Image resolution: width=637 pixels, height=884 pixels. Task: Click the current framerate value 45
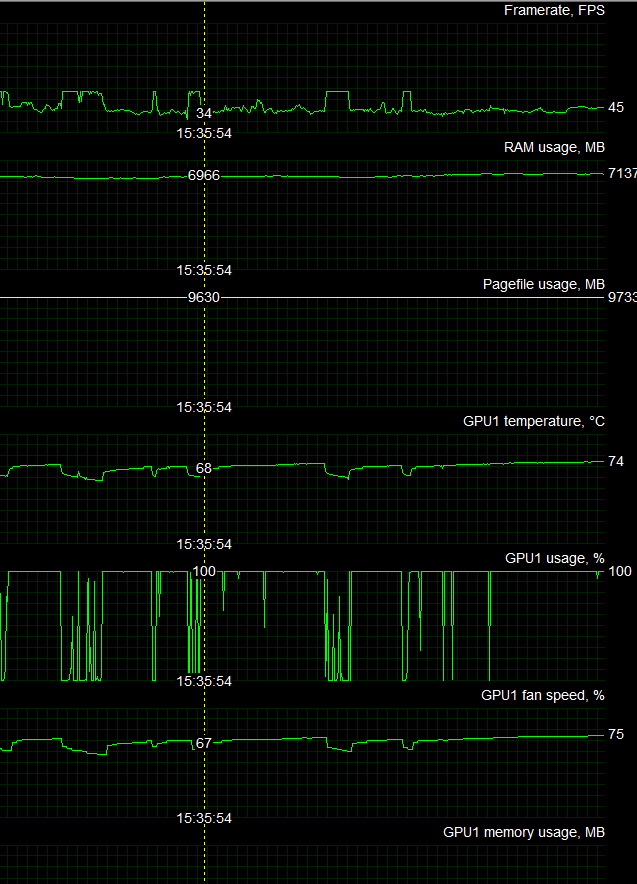(616, 108)
